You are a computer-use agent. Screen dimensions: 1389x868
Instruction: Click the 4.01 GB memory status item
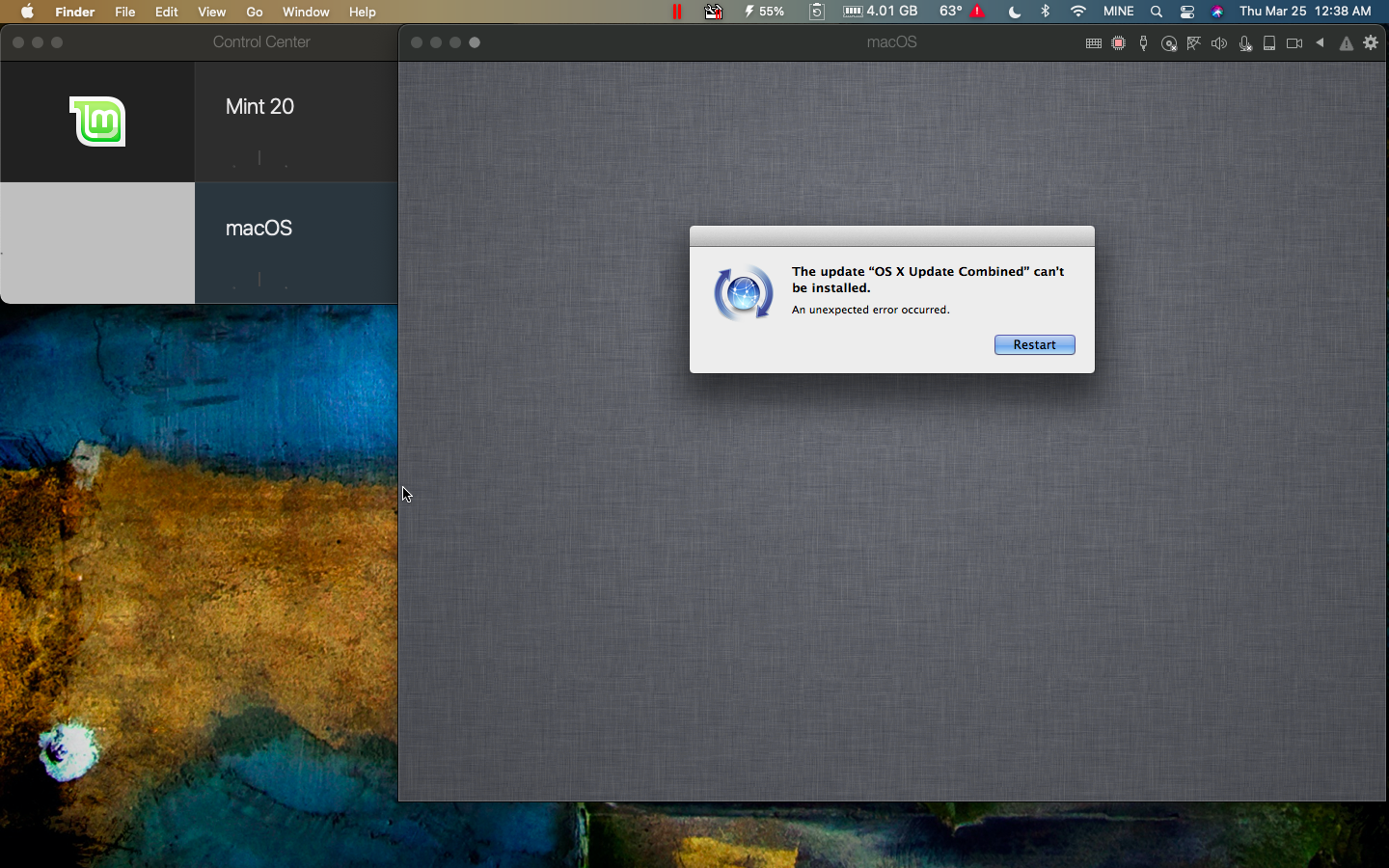click(881, 12)
